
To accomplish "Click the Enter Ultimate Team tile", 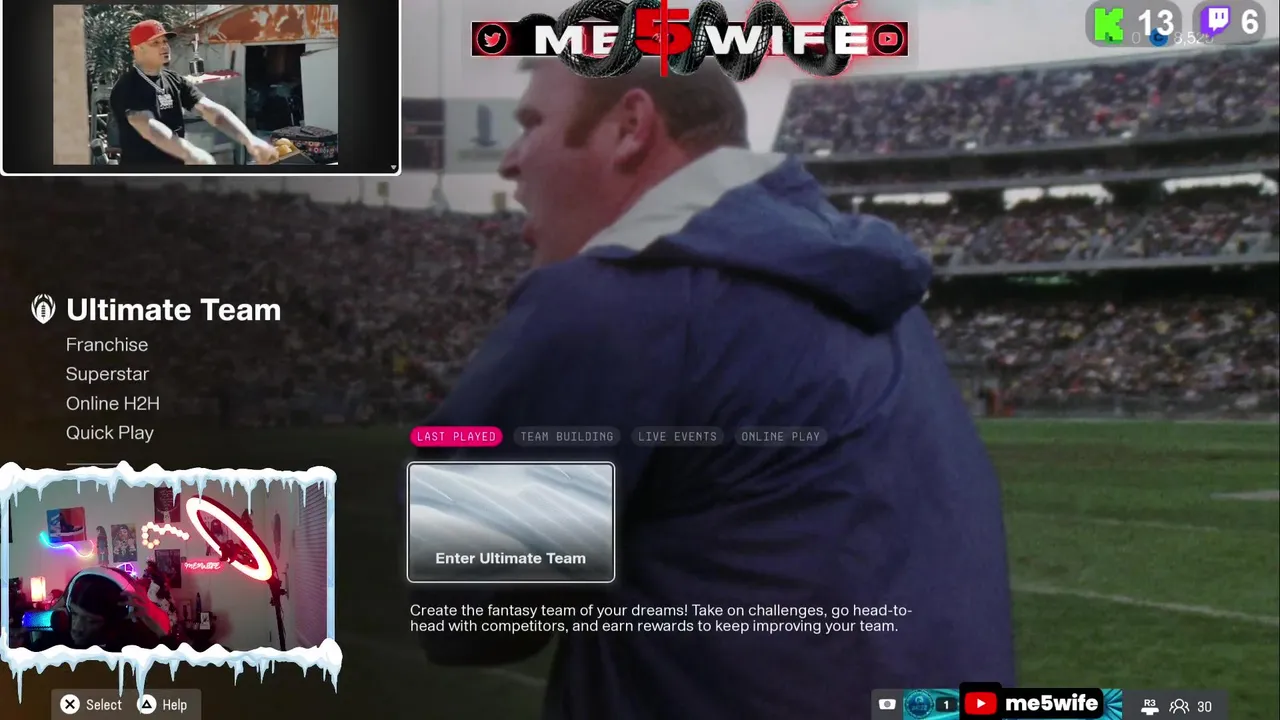I will click(511, 522).
